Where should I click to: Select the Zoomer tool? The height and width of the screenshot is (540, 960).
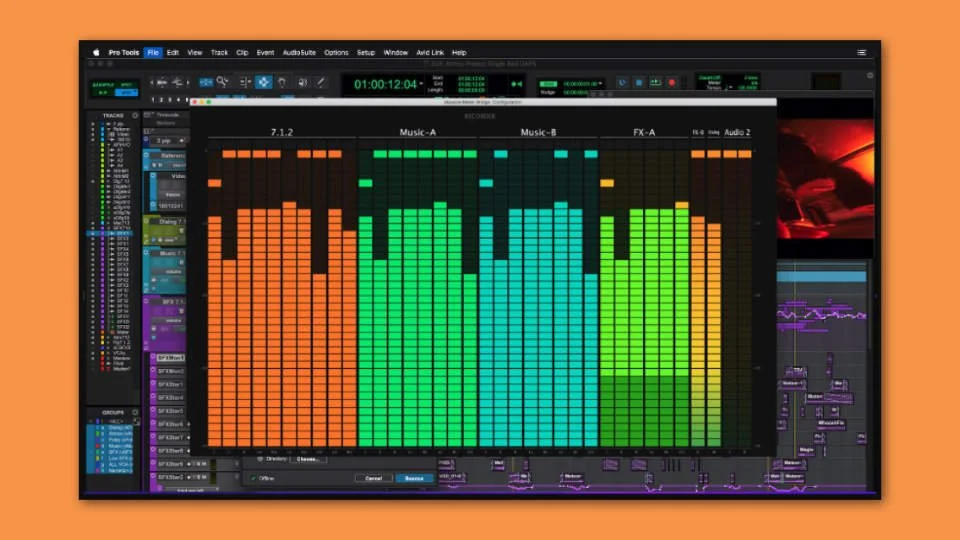[222, 82]
